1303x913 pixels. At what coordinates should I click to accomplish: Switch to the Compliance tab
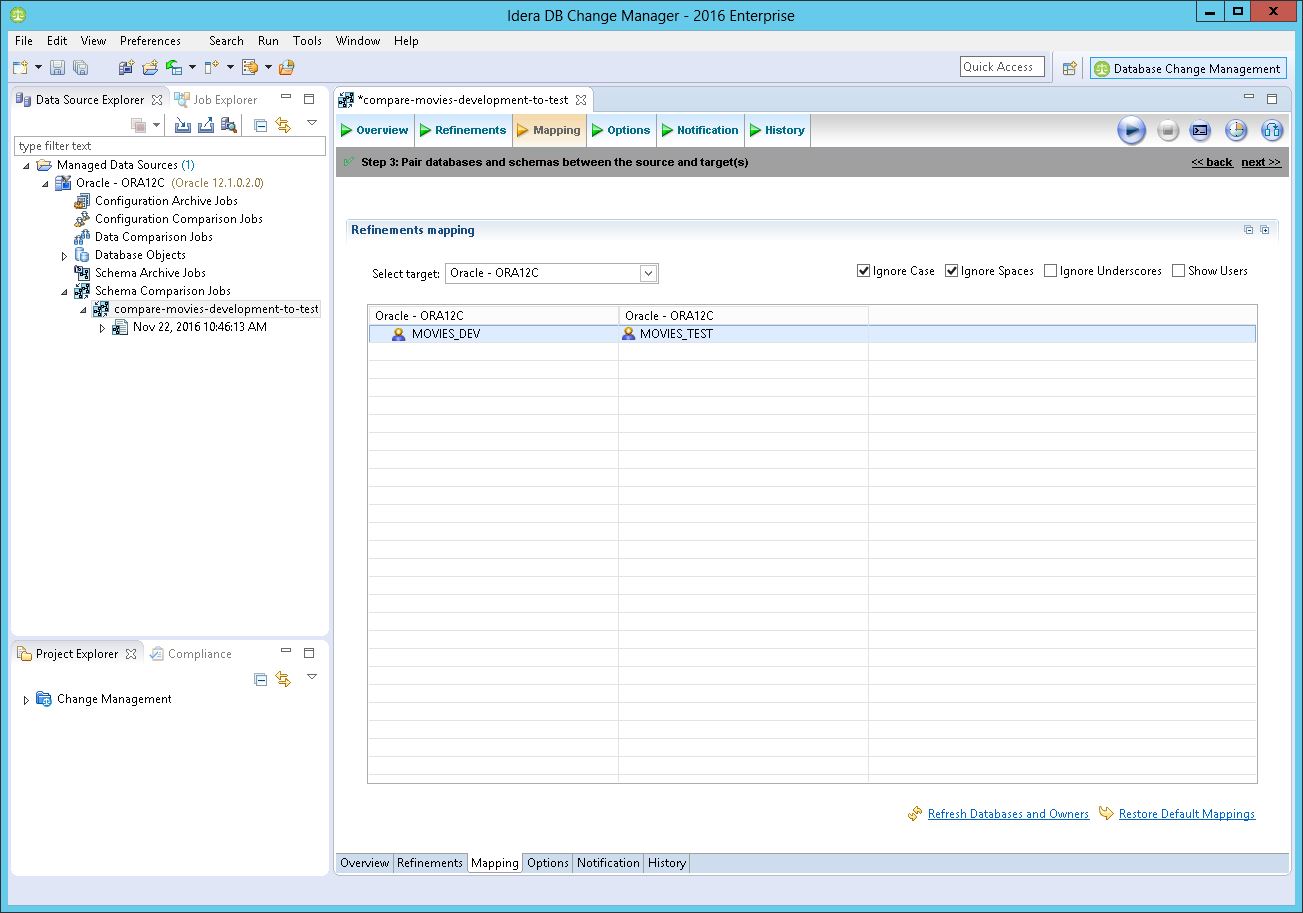191,654
